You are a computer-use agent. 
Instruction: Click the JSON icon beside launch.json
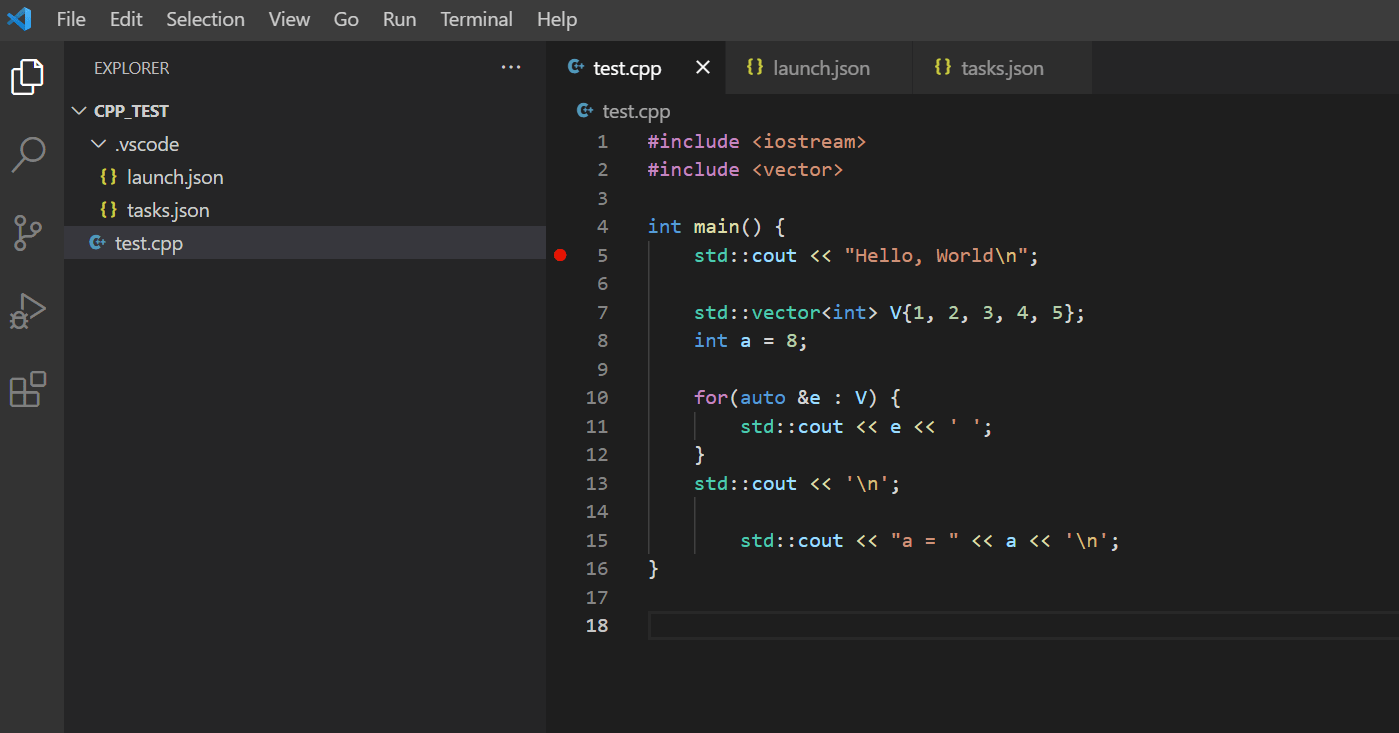click(108, 176)
